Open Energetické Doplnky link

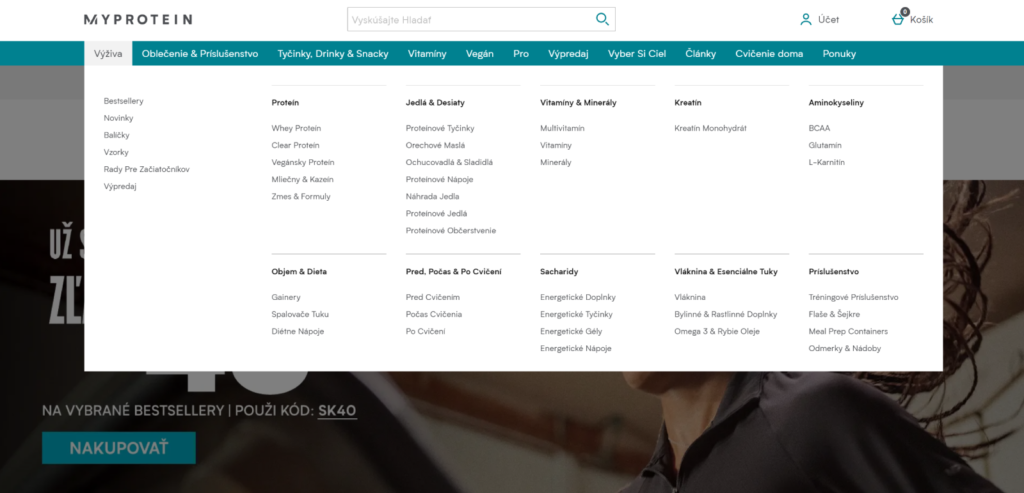pos(578,297)
